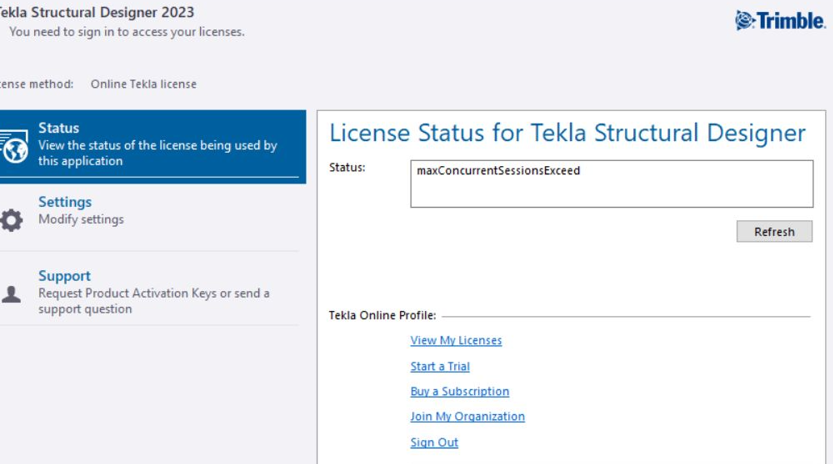Click the sign-in required message text

(x=126, y=32)
